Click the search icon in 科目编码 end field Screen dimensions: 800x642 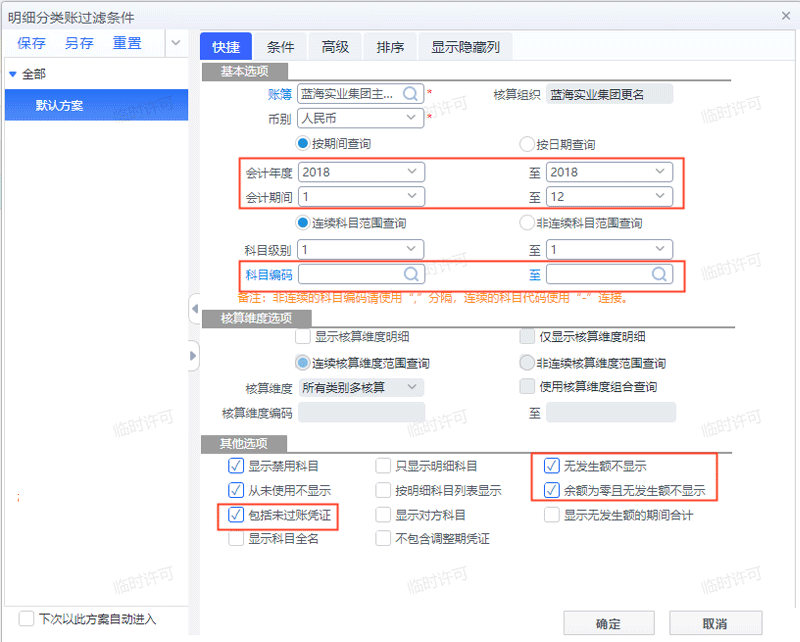pos(660,273)
